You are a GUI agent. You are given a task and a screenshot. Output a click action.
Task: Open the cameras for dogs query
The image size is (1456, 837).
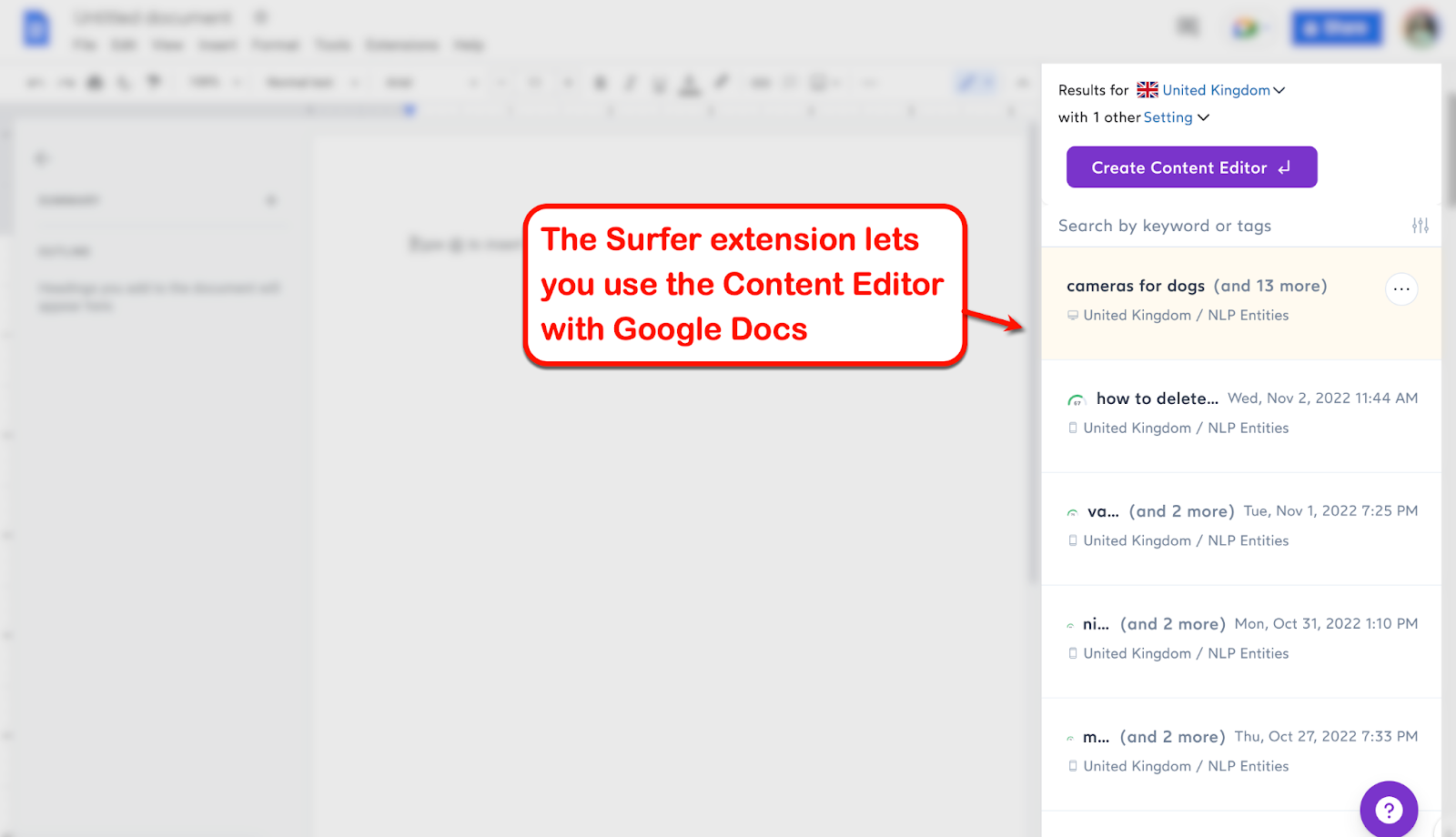coord(1241,303)
